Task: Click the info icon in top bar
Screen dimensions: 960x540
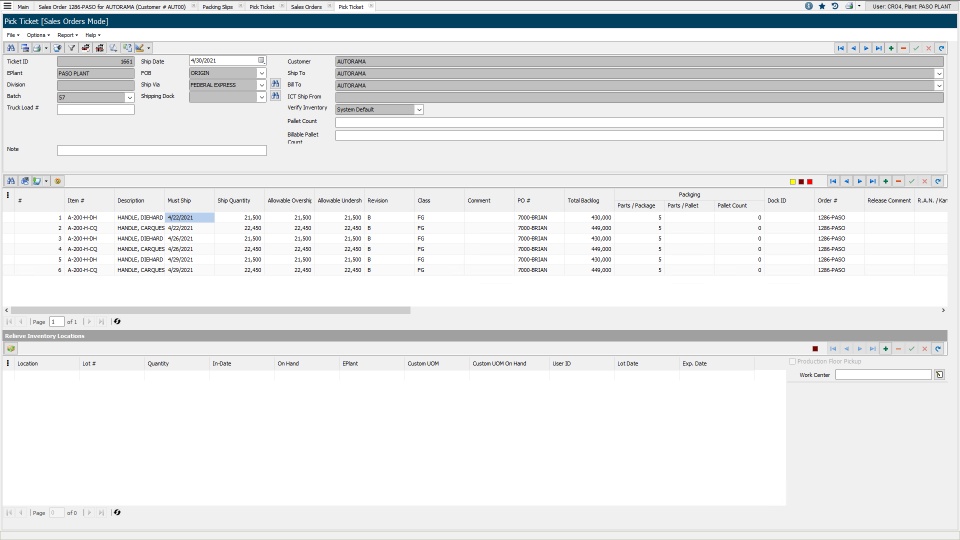Action: pos(809,6)
